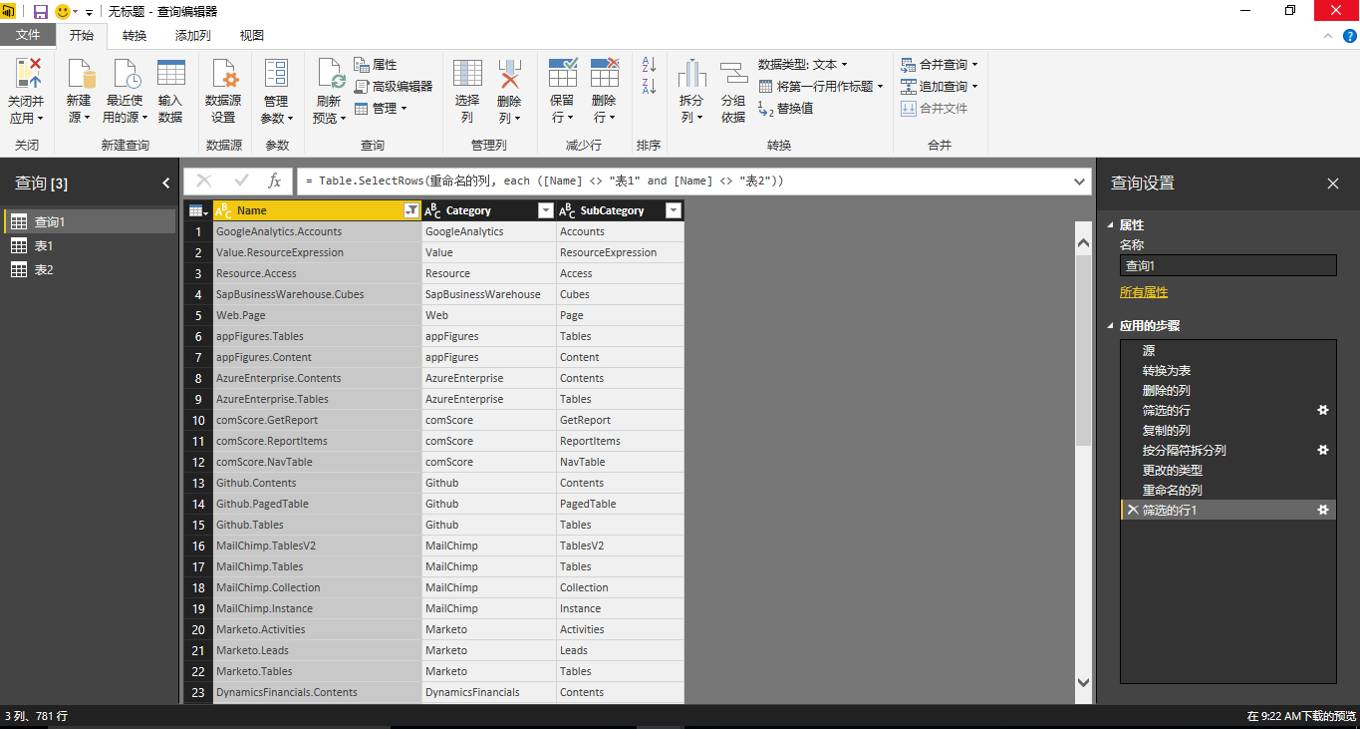Open settings gear for 筛选的行 step
The height and width of the screenshot is (729, 1360).
coord(1323,410)
